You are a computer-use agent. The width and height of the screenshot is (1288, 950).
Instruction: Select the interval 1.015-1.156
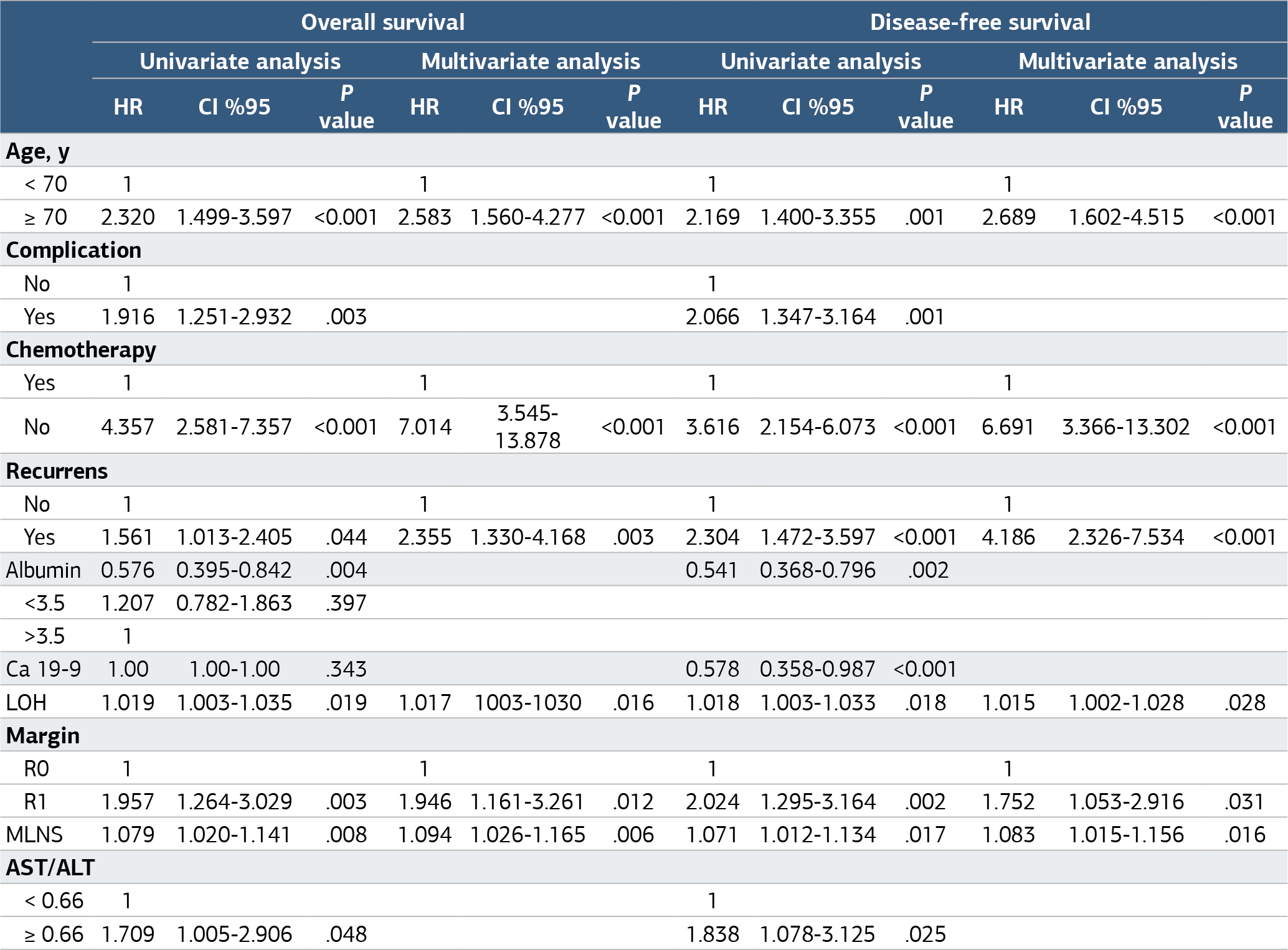coord(1126,835)
